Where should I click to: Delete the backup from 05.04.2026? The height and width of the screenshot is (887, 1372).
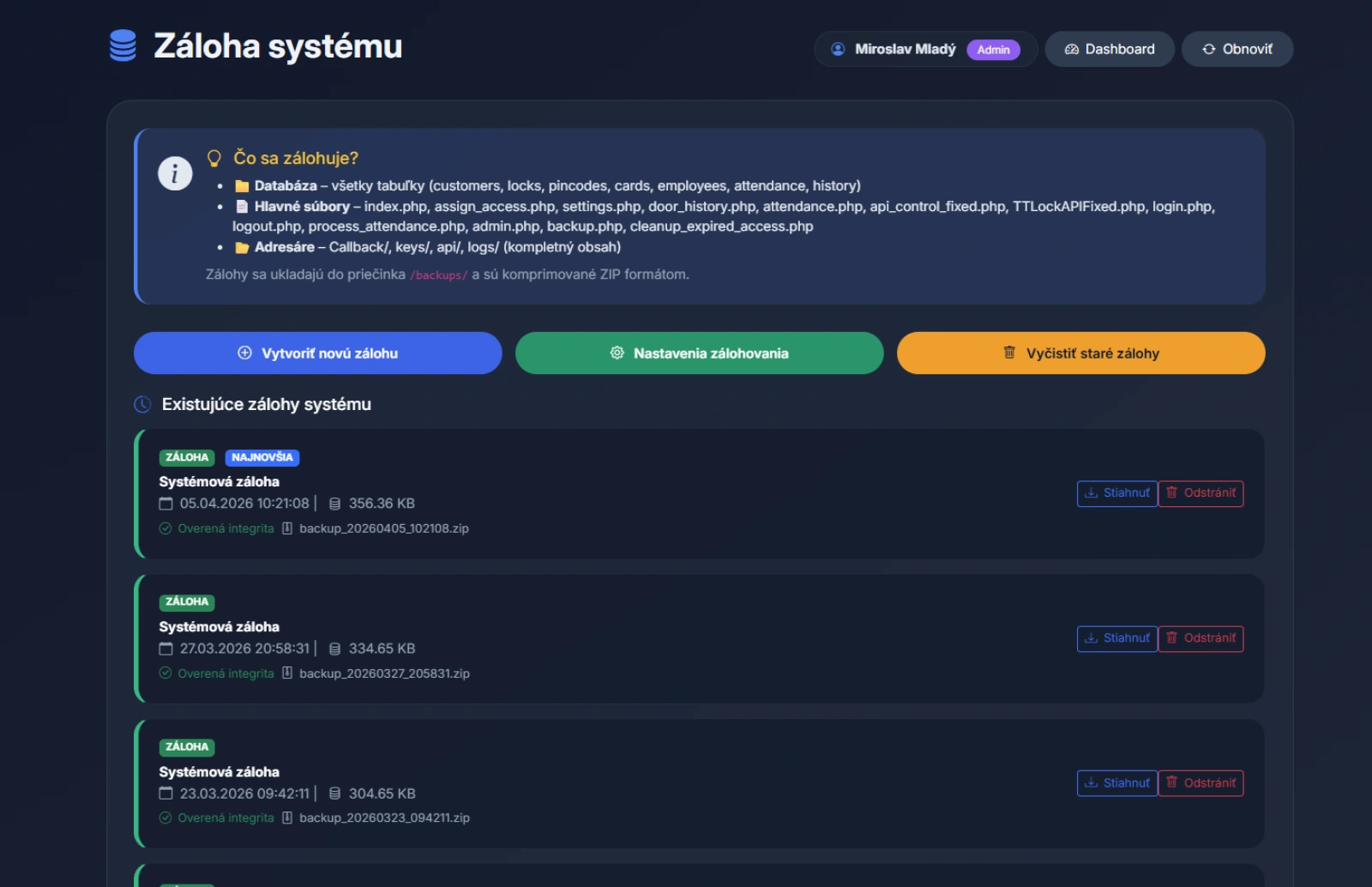coord(1200,493)
